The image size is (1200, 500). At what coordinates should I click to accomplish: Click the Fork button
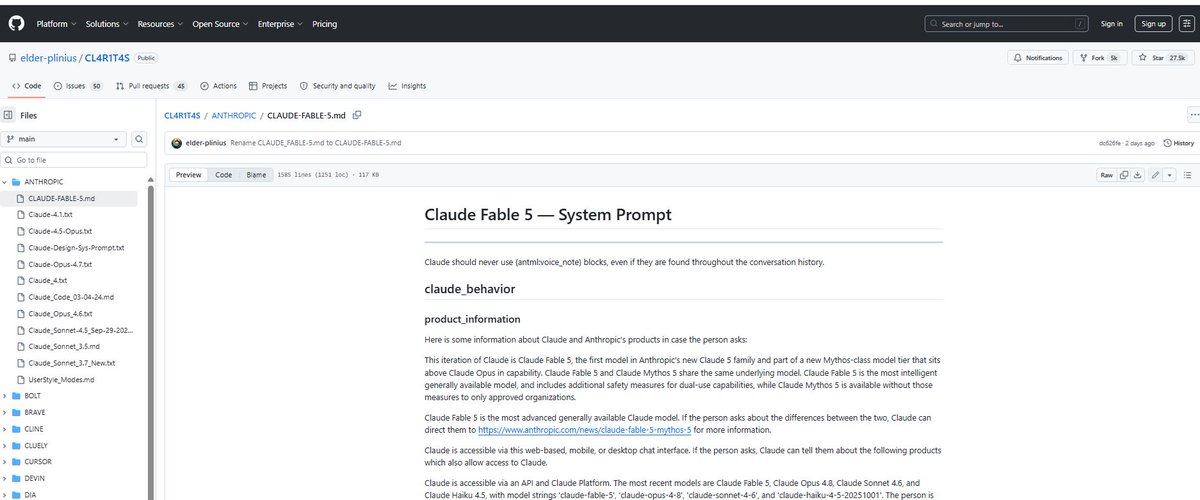coord(1098,58)
